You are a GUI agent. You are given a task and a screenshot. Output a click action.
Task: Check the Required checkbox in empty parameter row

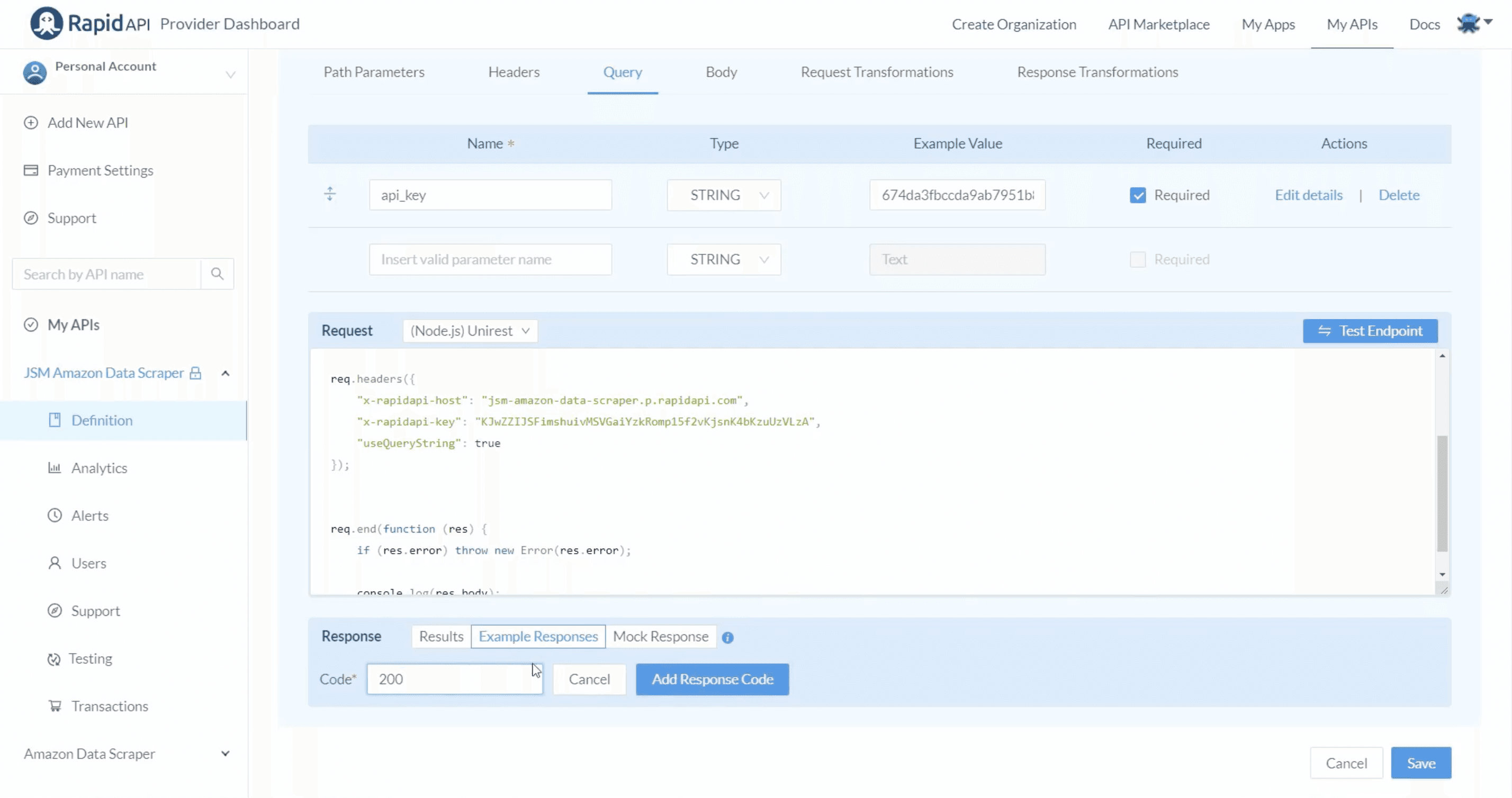pyautogui.click(x=1138, y=259)
